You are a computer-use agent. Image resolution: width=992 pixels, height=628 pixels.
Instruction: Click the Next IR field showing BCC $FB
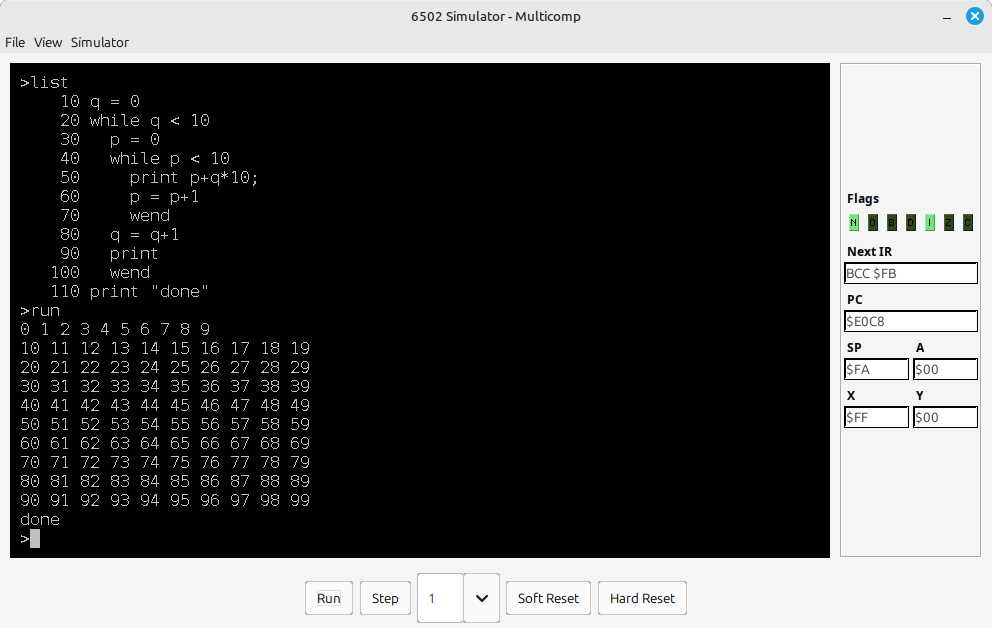coord(911,273)
